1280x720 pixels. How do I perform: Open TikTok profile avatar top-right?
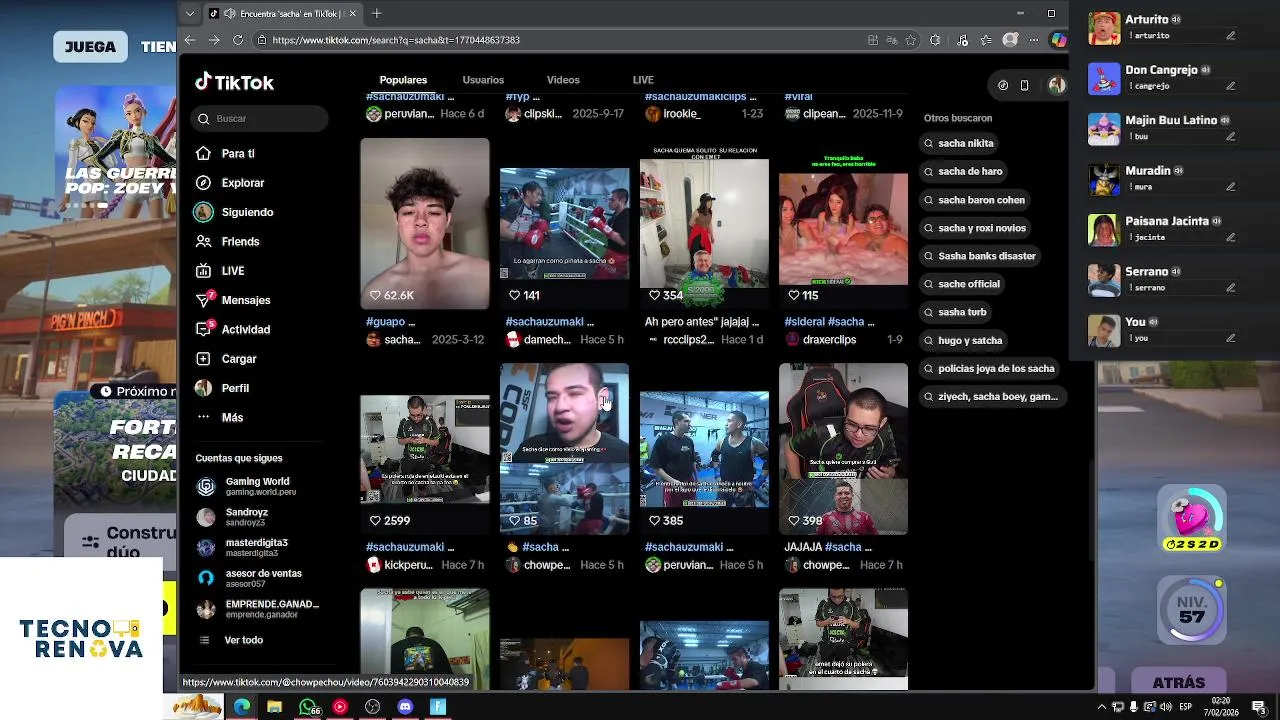click(x=1056, y=86)
